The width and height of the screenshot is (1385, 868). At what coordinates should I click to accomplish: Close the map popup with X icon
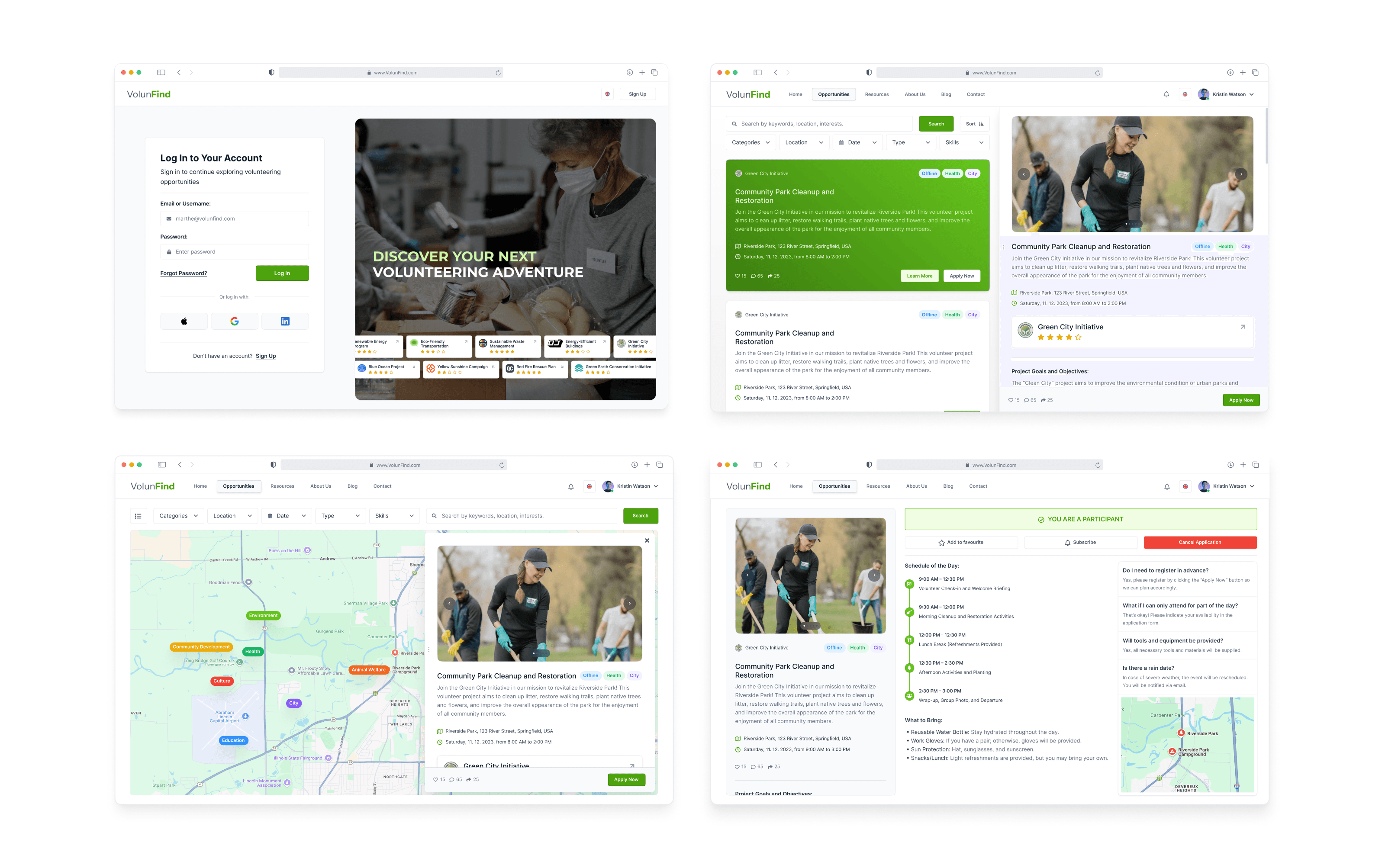[x=647, y=540]
